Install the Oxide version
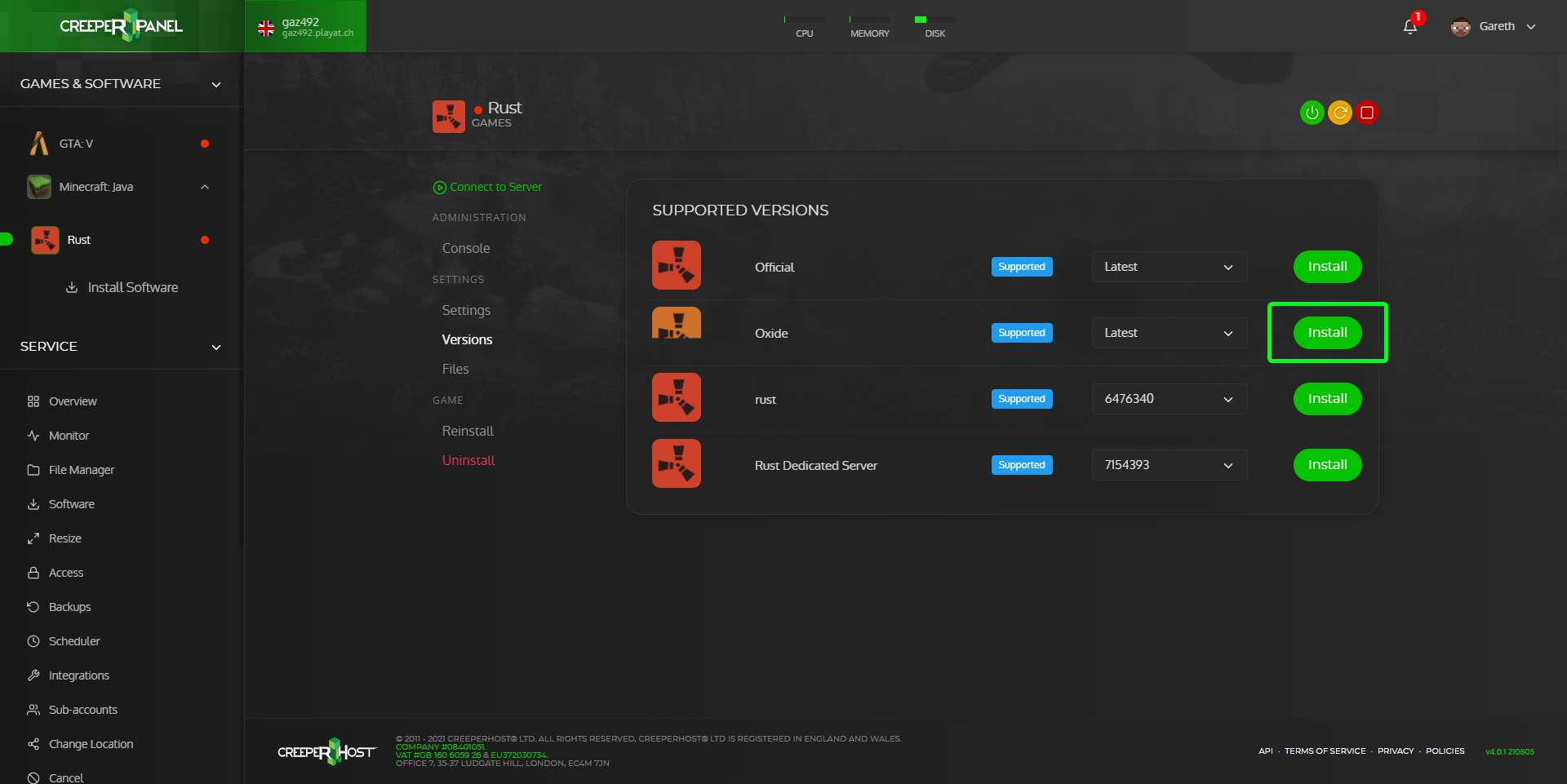 coord(1327,333)
